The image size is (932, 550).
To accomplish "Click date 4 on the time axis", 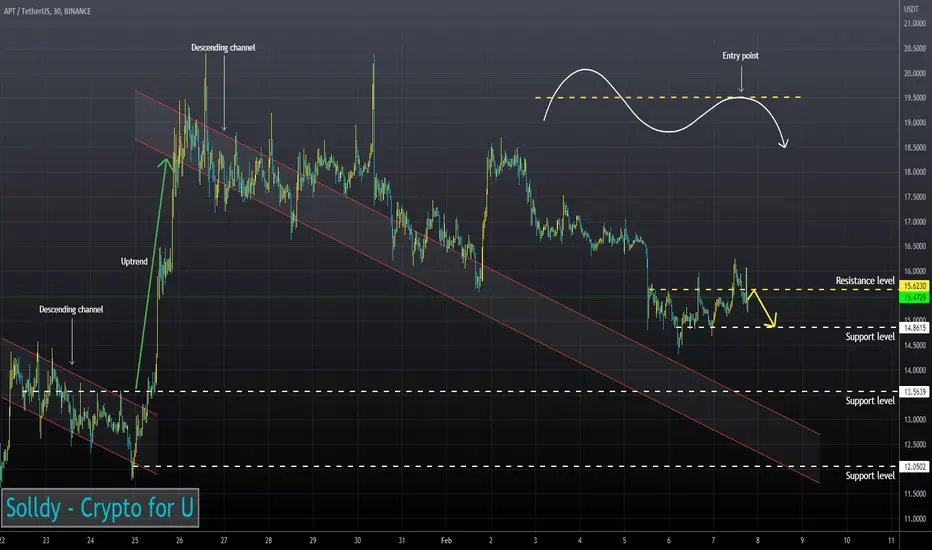I will 580,540.
